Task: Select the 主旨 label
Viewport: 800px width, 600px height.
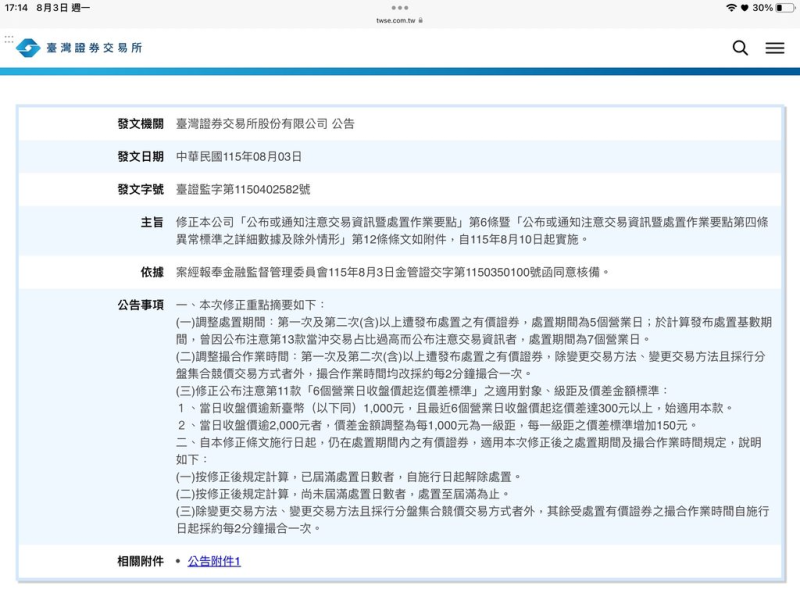Action: point(152,222)
